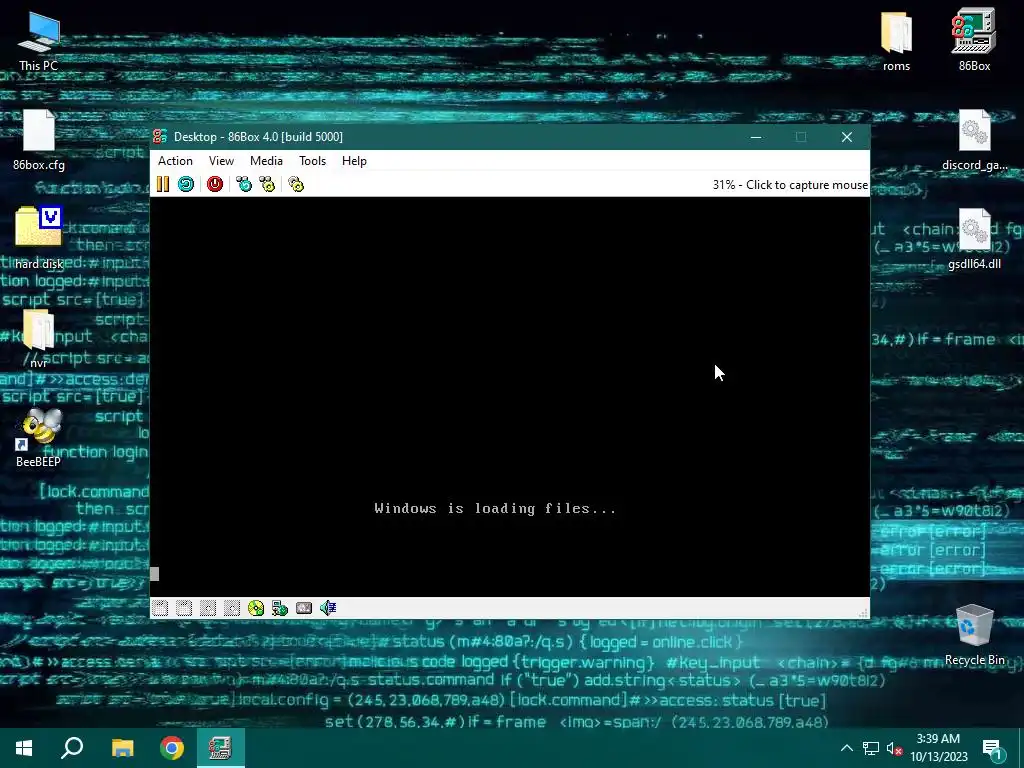
Task: Open Windows search from the taskbar
Action: pos(72,748)
